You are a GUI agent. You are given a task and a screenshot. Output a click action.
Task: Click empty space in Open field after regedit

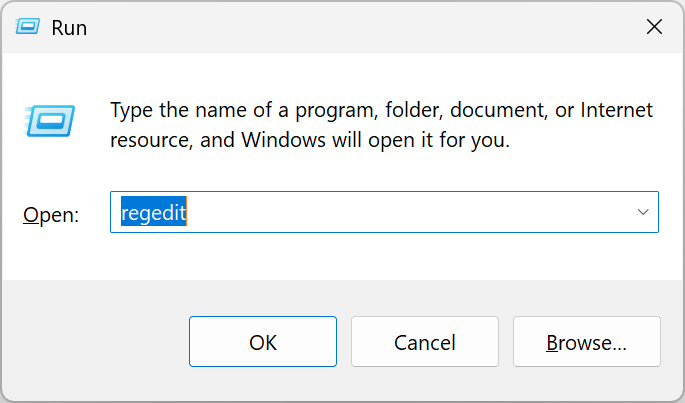pos(400,213)
